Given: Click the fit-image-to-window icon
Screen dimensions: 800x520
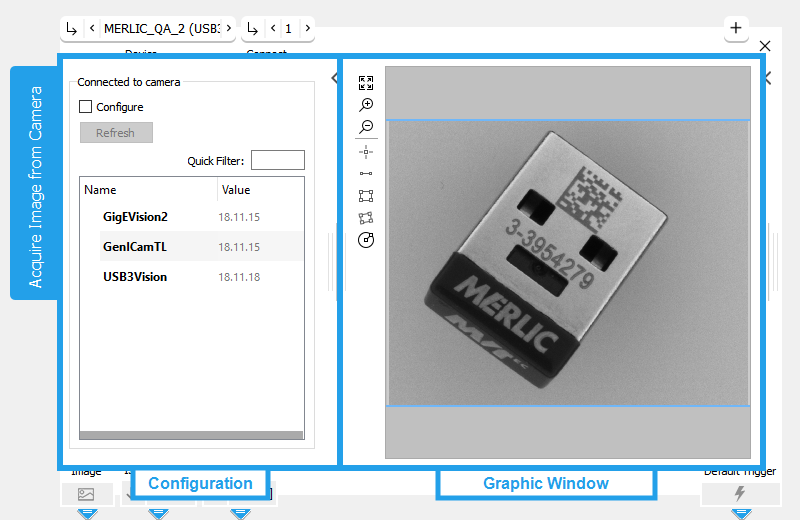Looking at the screenshot, I should point(366,83).
